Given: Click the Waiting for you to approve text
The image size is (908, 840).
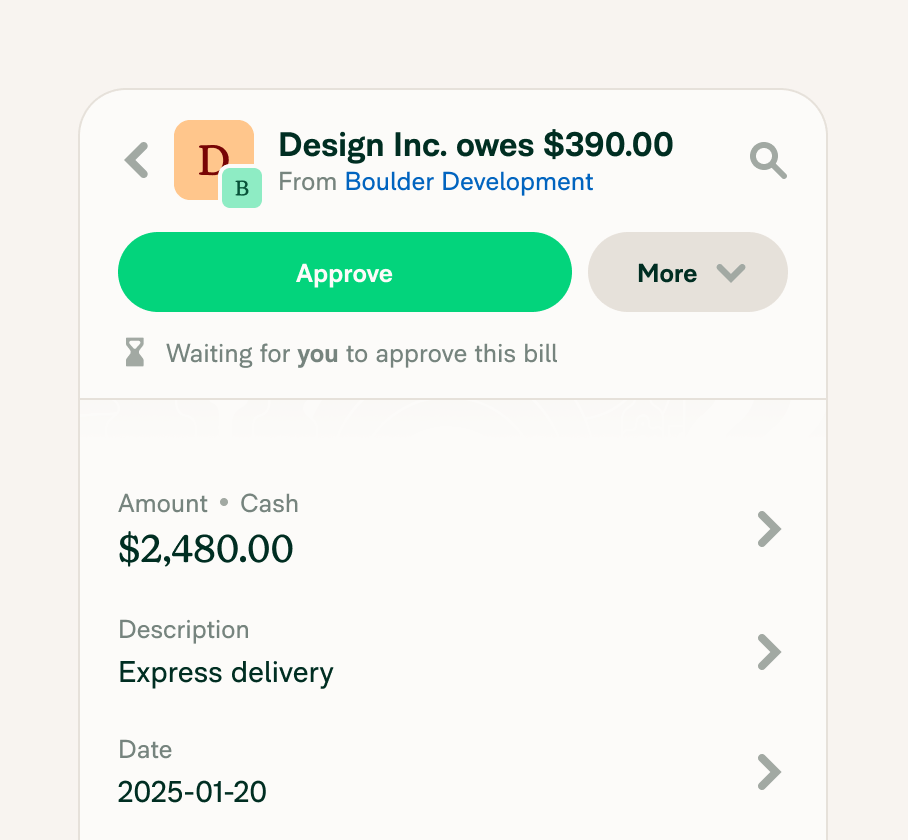Looking at the screenshot, I should pyautogui.click(x=362, y=354).
